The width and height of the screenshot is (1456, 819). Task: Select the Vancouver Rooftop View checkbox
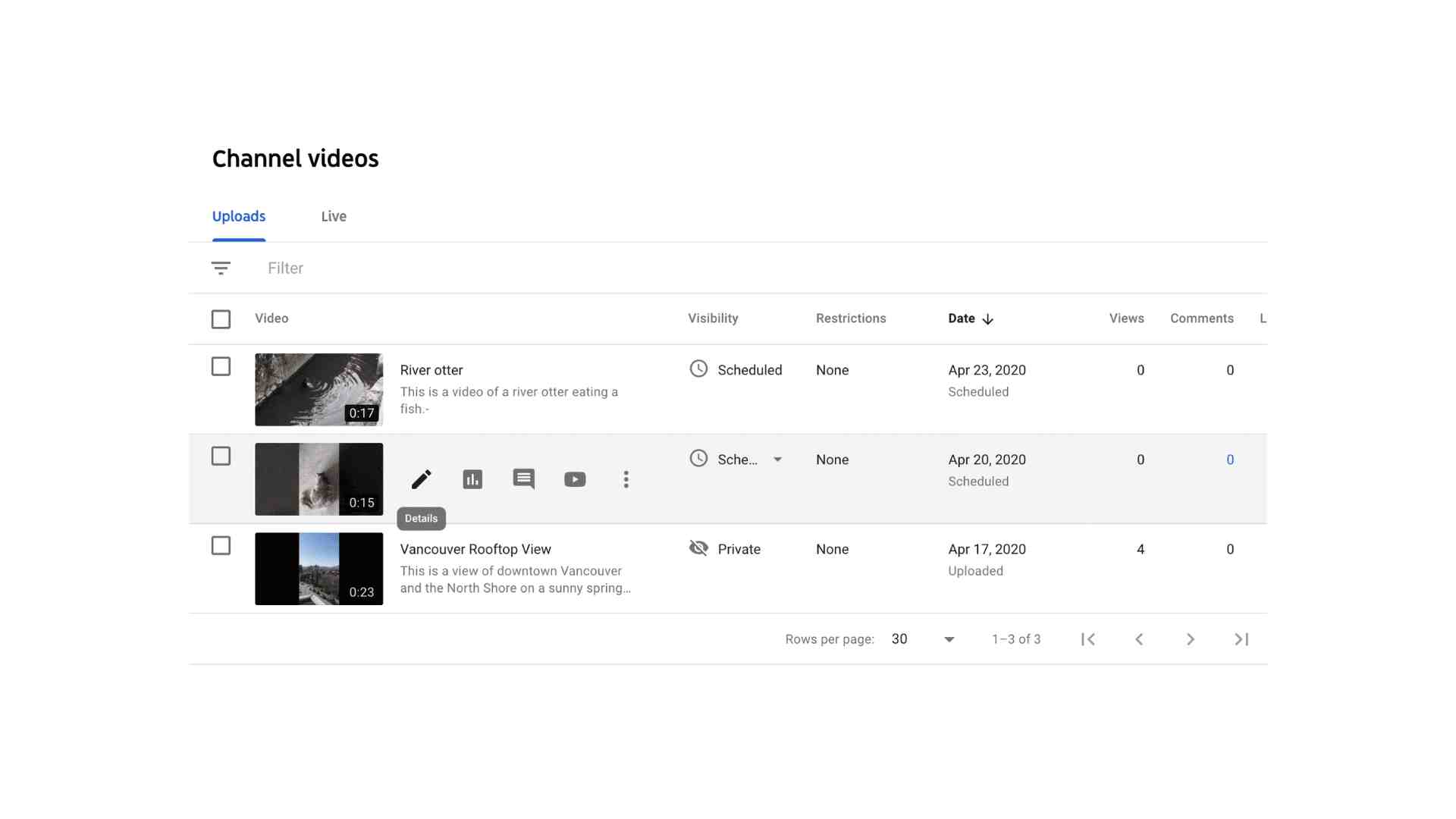pos(221,546)
